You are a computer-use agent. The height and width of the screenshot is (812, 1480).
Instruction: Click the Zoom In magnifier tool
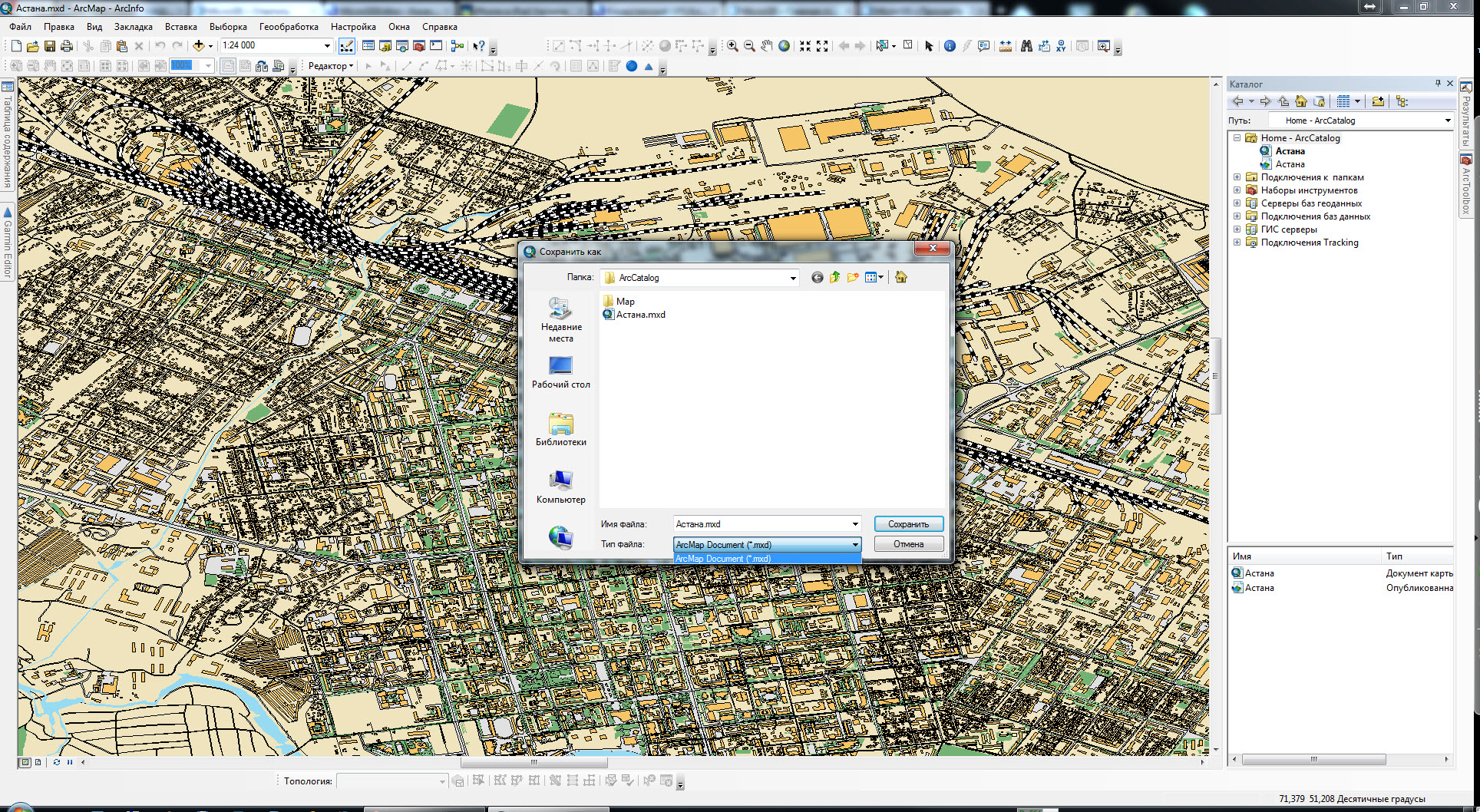[732, 46]
